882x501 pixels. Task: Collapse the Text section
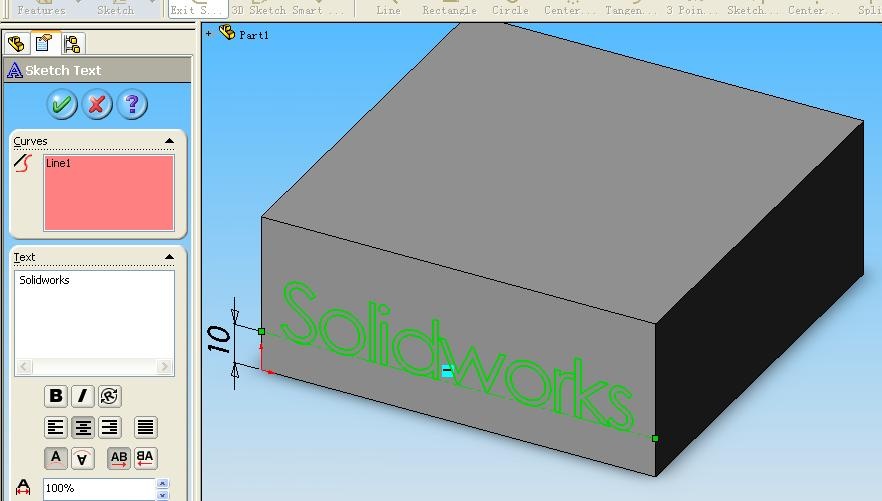[x=169, y=257]
